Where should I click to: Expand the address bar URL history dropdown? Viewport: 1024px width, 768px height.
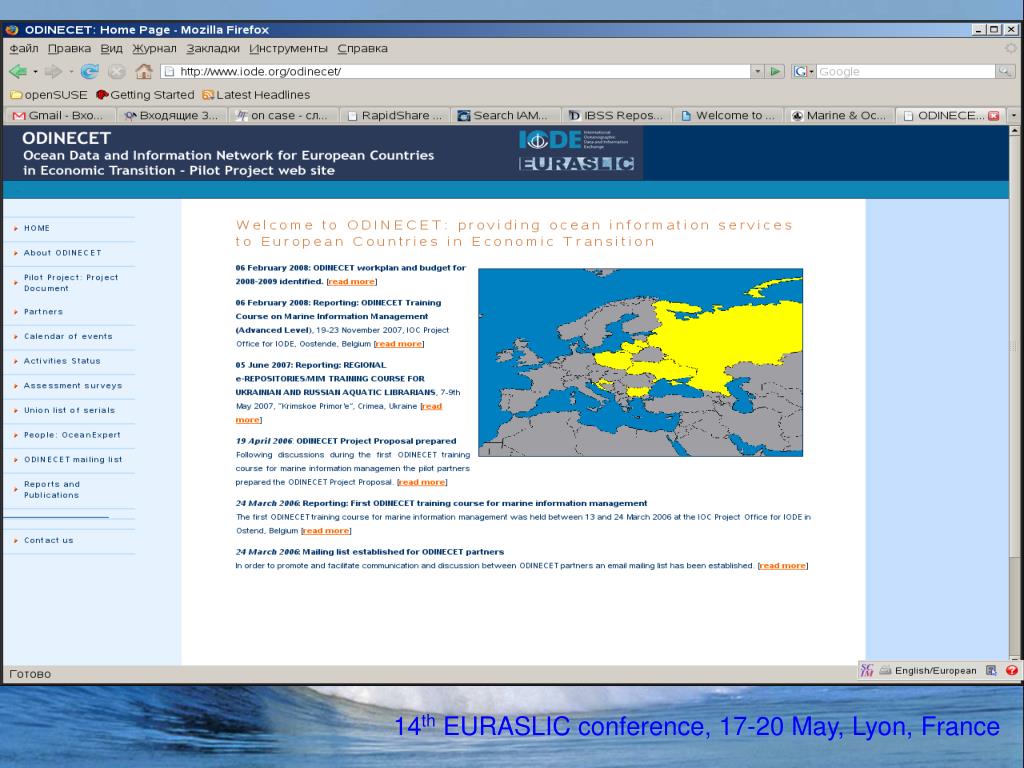click(757, 71)
